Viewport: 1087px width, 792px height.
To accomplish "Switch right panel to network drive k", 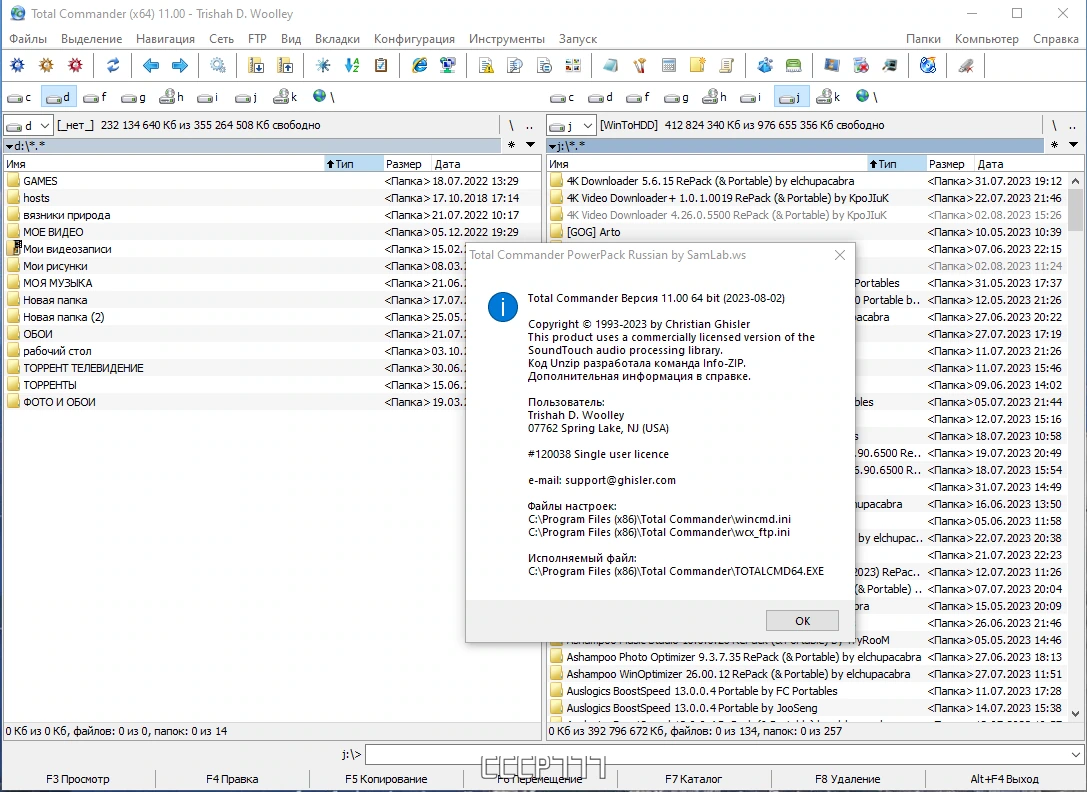I will [x=828, y=97].
